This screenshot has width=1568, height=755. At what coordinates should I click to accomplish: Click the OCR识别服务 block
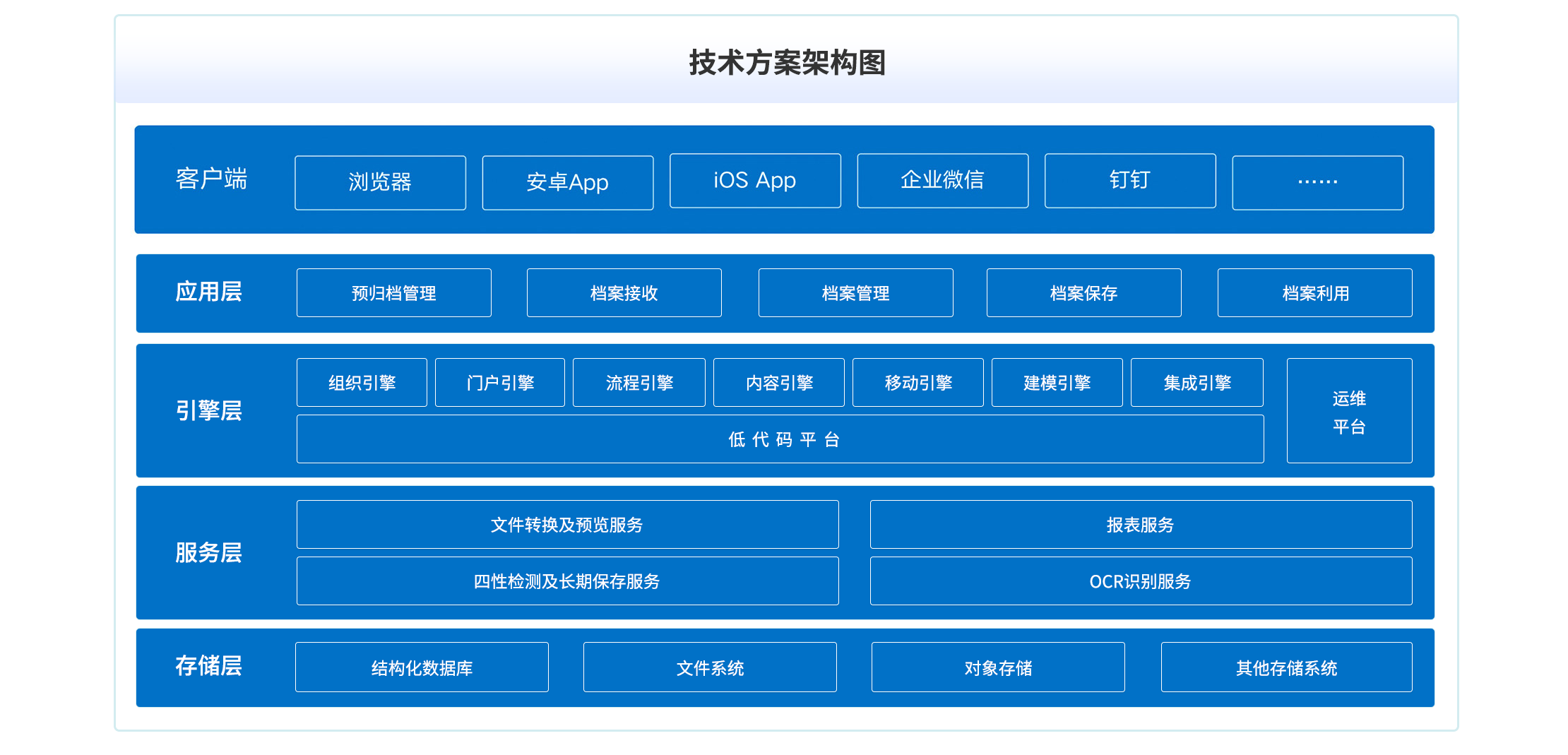1141,581
